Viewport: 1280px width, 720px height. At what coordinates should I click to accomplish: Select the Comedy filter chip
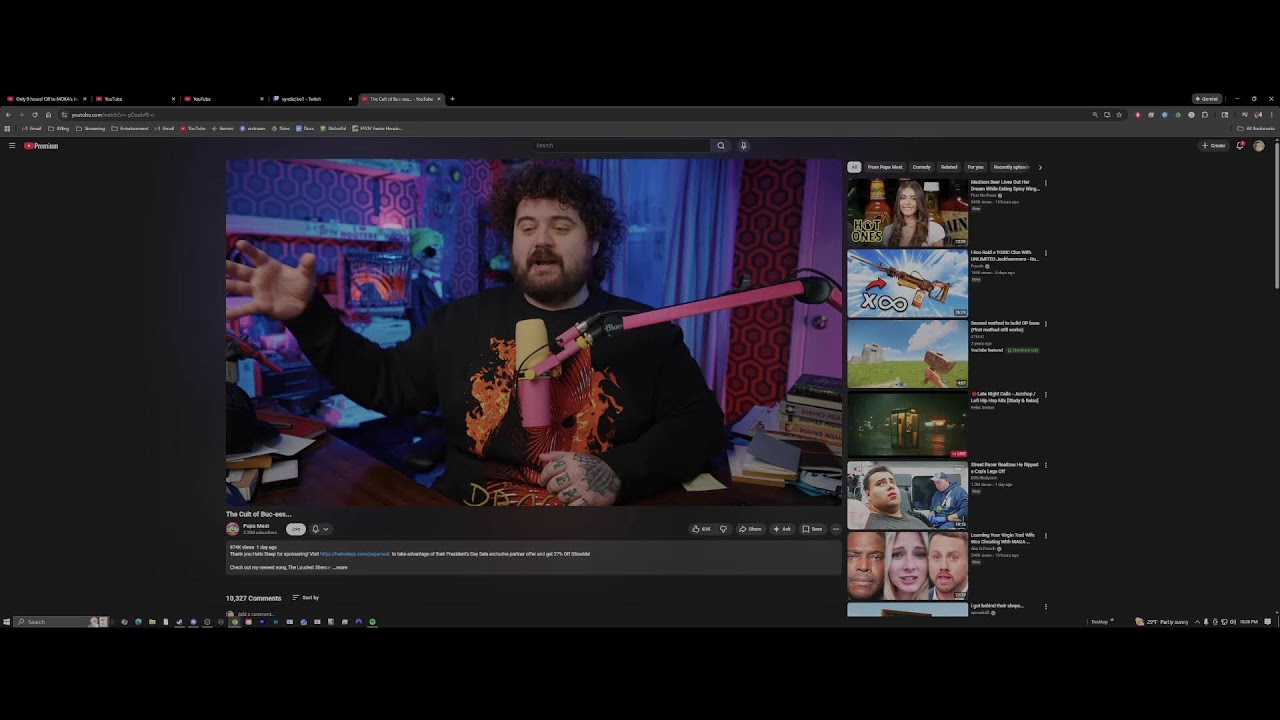(922, 167)
